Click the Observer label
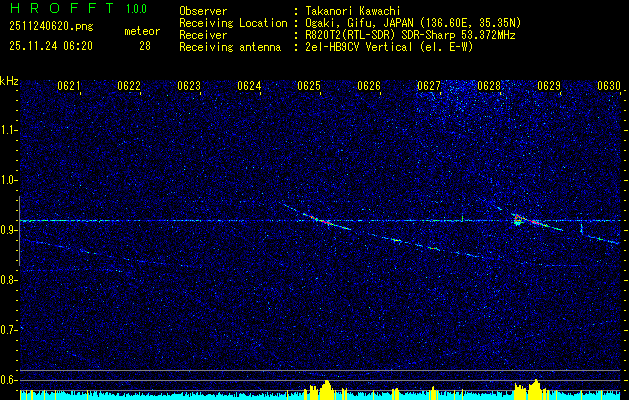629x400 pixels. 203,11
